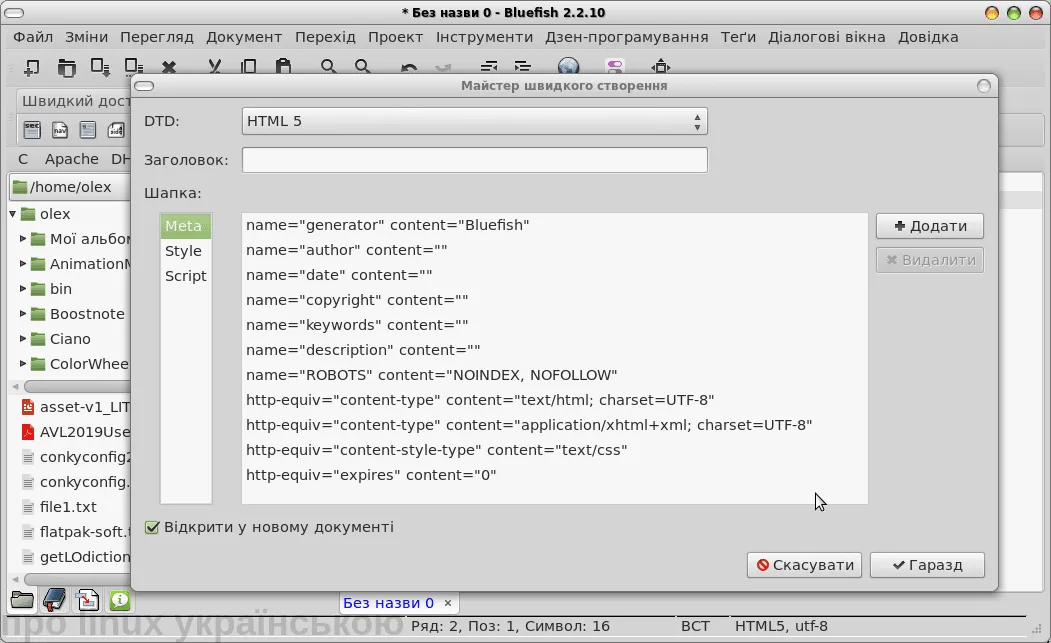
Task: Open the /home/olex path combo box
Action: point(70,187)
